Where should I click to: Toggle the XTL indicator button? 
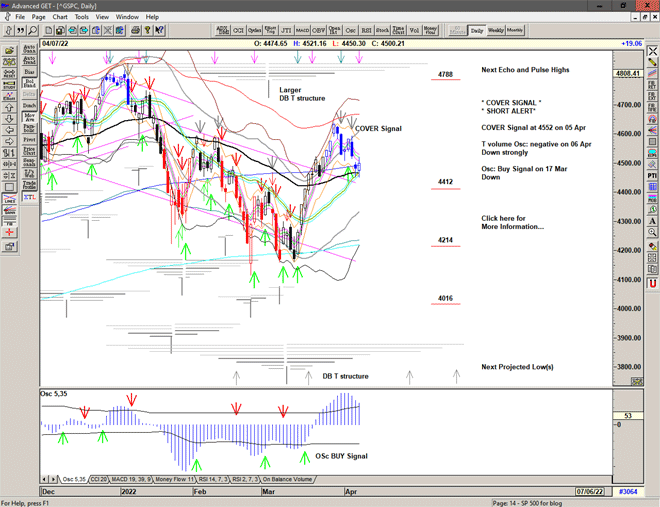point(29,199)
